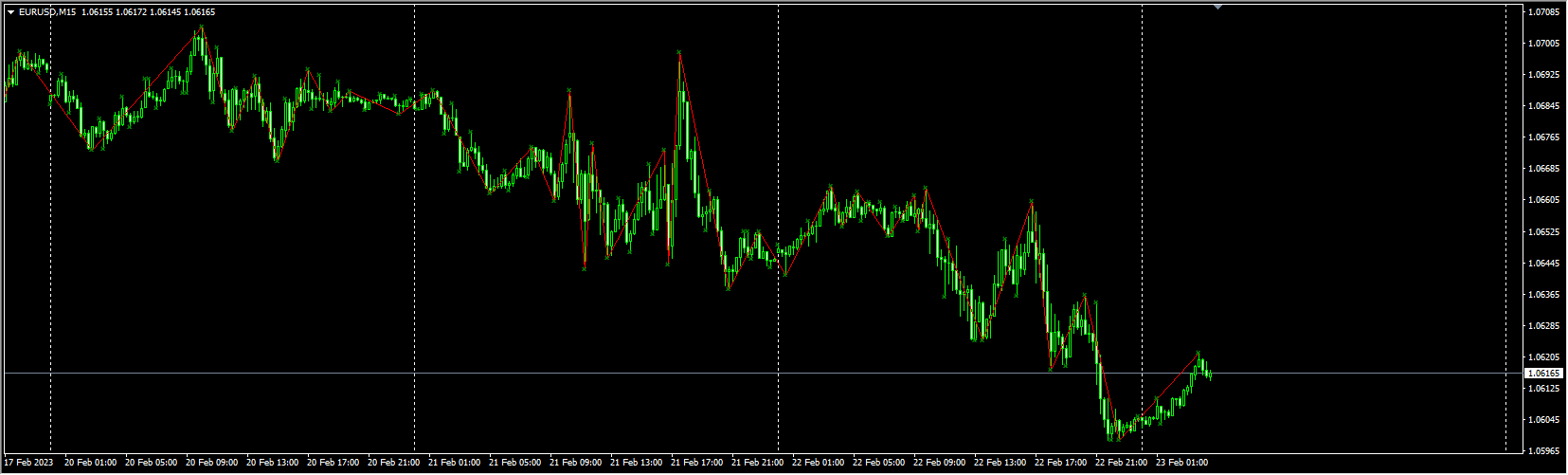Viewport: 1568px width, 475px height.
Task: Click the small arrow before EURUSD,M15
Action: [x=10, y=12]
